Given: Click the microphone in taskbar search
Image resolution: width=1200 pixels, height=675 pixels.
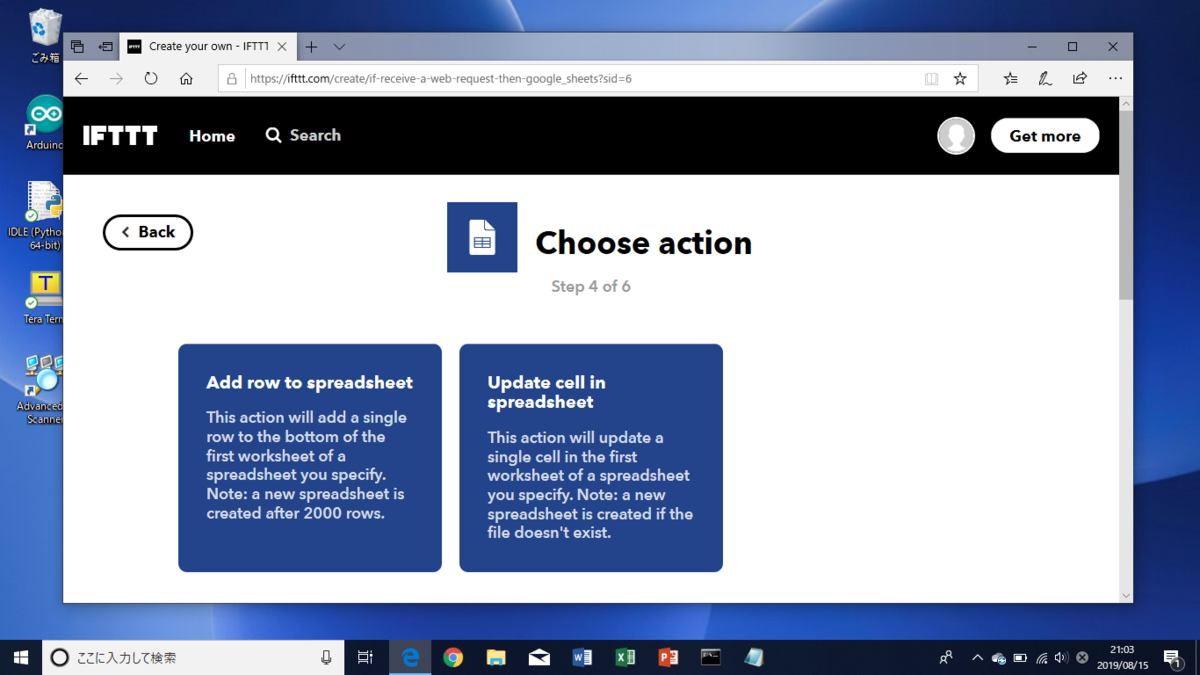Looking at the screenshot, I should (x=326, y=657).
